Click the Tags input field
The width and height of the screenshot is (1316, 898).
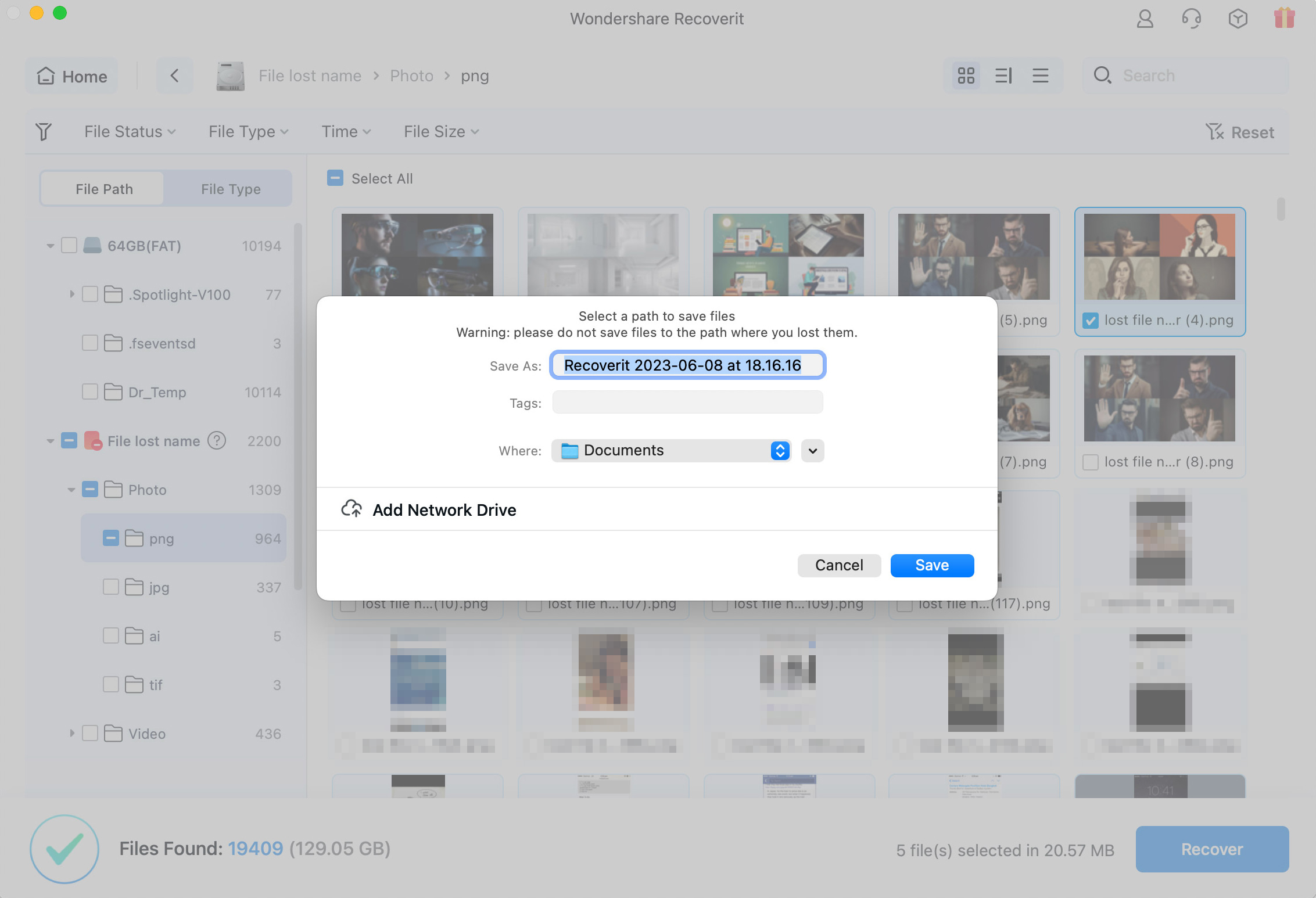[687, 402]
